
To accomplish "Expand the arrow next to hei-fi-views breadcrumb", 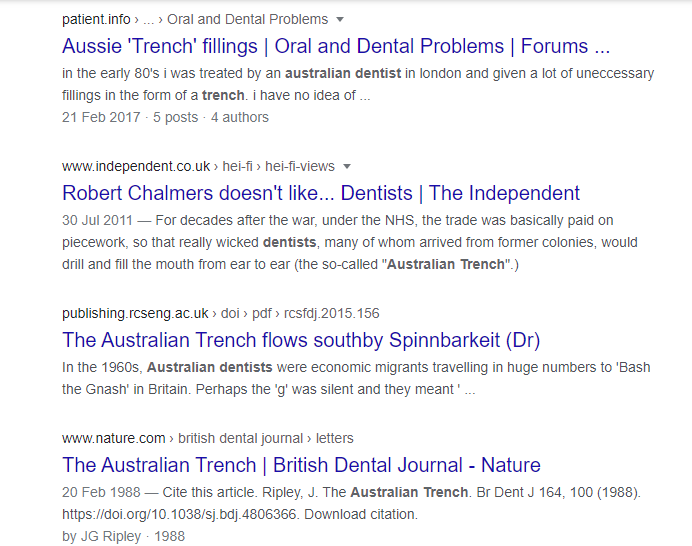I will (x=347, y=166).
